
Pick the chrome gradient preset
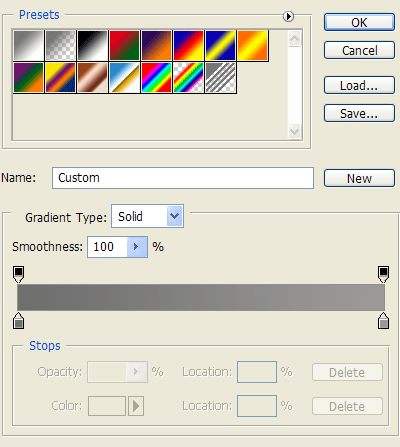[x=125, y=78]
